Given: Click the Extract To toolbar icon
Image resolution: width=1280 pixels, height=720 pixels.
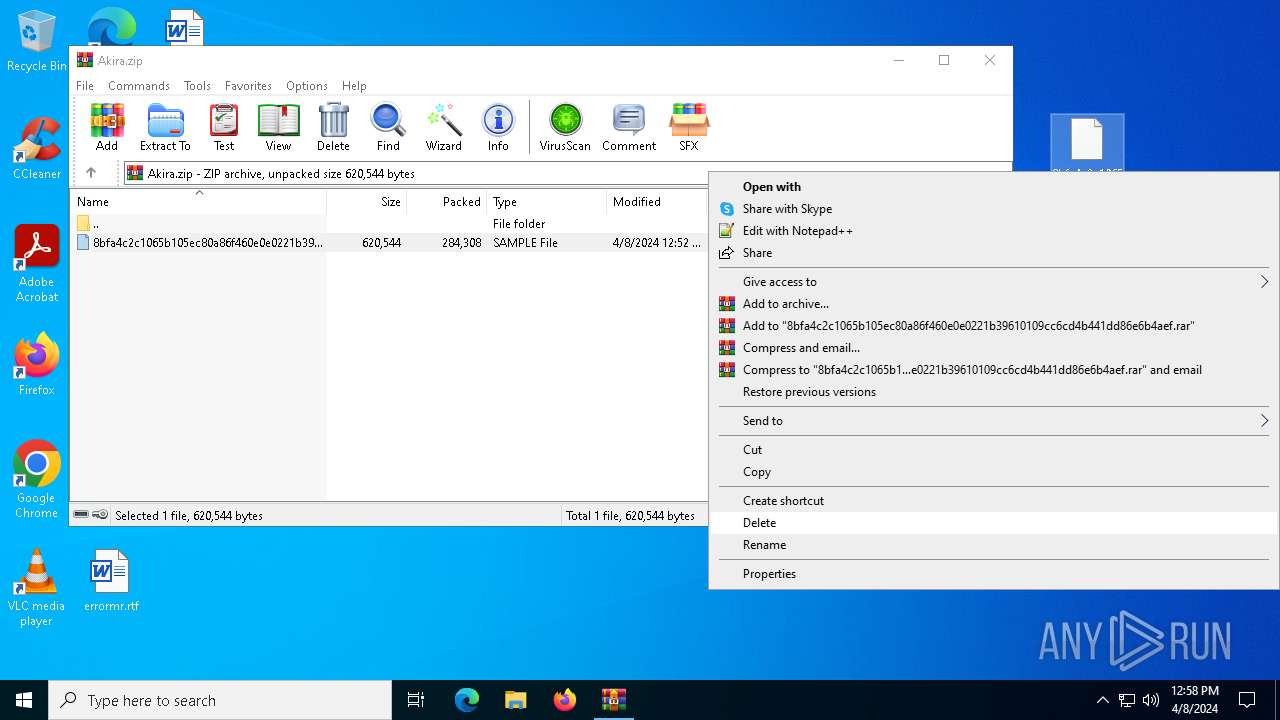Looking at the screenshot, I should (x=165, y=127).
